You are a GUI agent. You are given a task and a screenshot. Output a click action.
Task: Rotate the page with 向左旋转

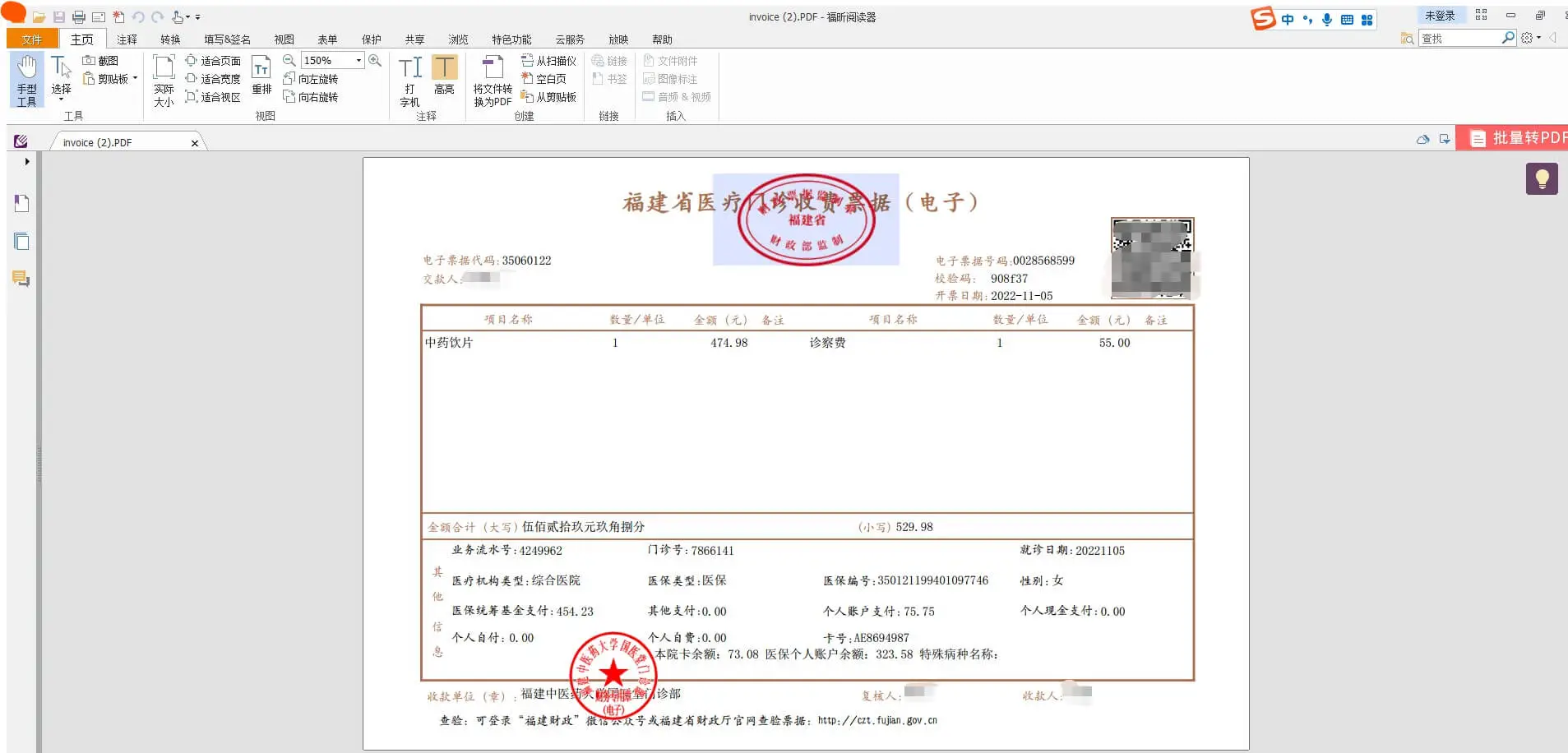click(311, 79)
